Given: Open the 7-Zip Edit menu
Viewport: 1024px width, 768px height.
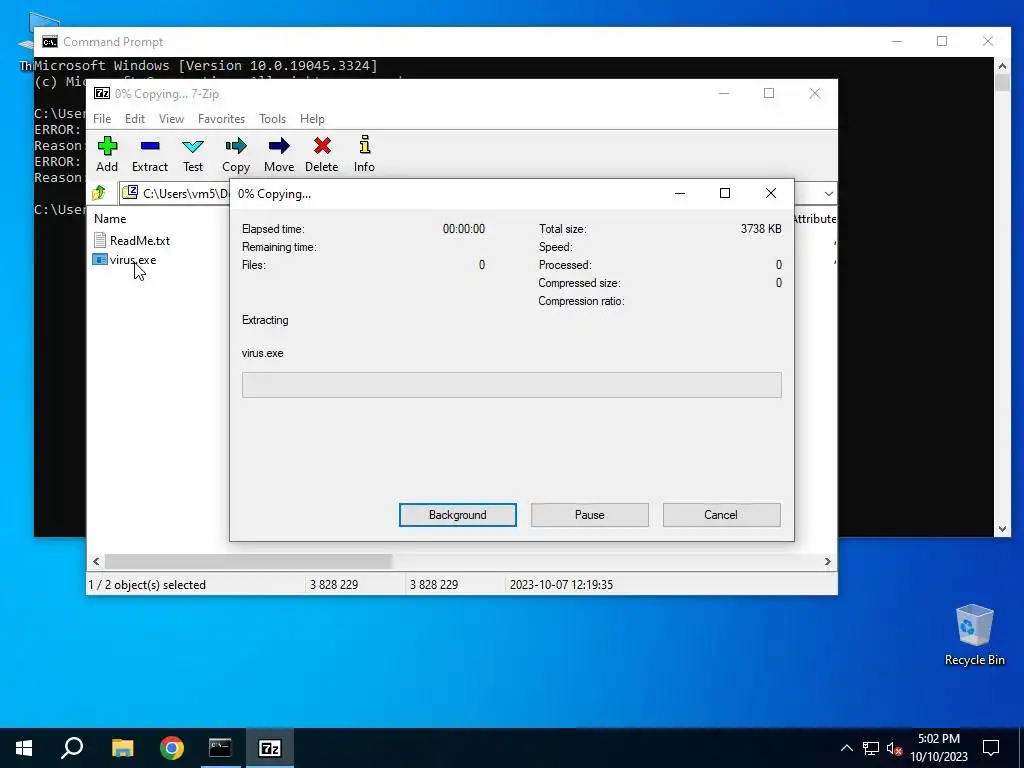Looking at the screenshot, I should pyautogui.click(x=135, y=119).
